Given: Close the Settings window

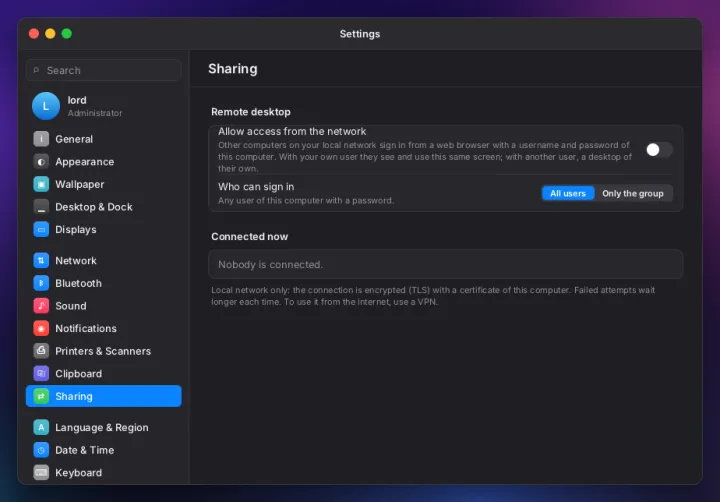Looking at the screenshot, I should [x=34, y=34].
